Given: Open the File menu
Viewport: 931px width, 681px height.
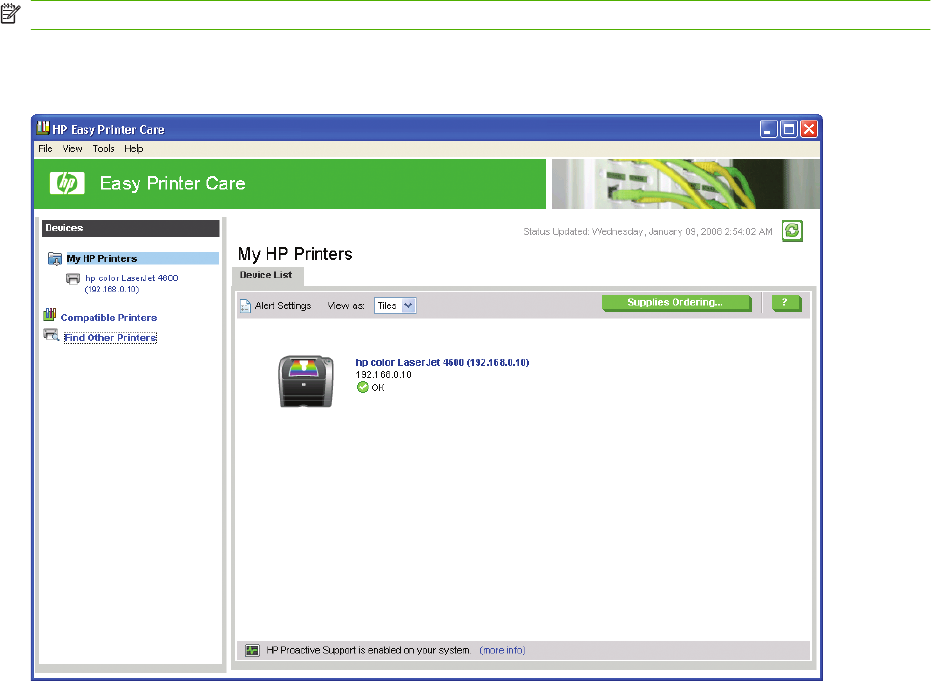Looking at the screenshot, I should (45, 148).
